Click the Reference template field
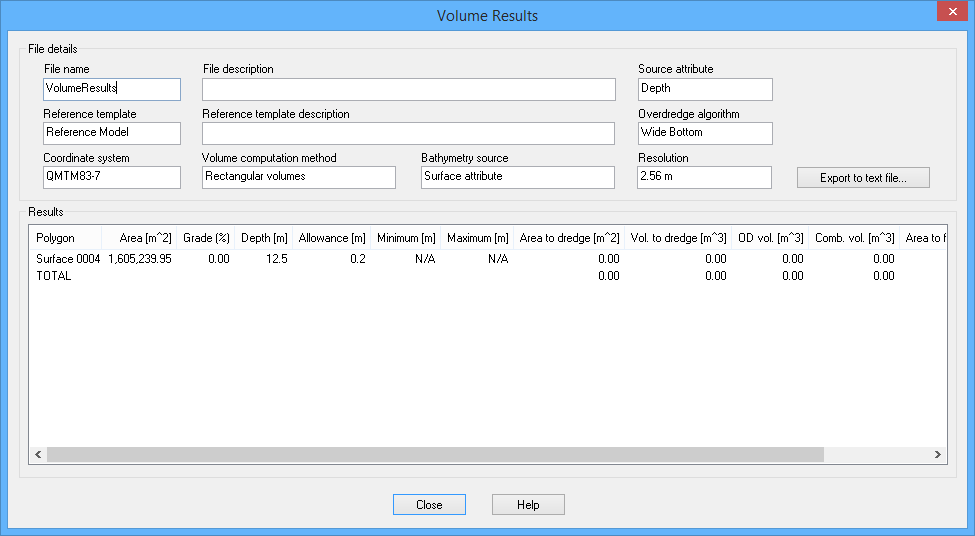Screen dimensions: 975x536 pyautogui.click(x=111, y=133)
